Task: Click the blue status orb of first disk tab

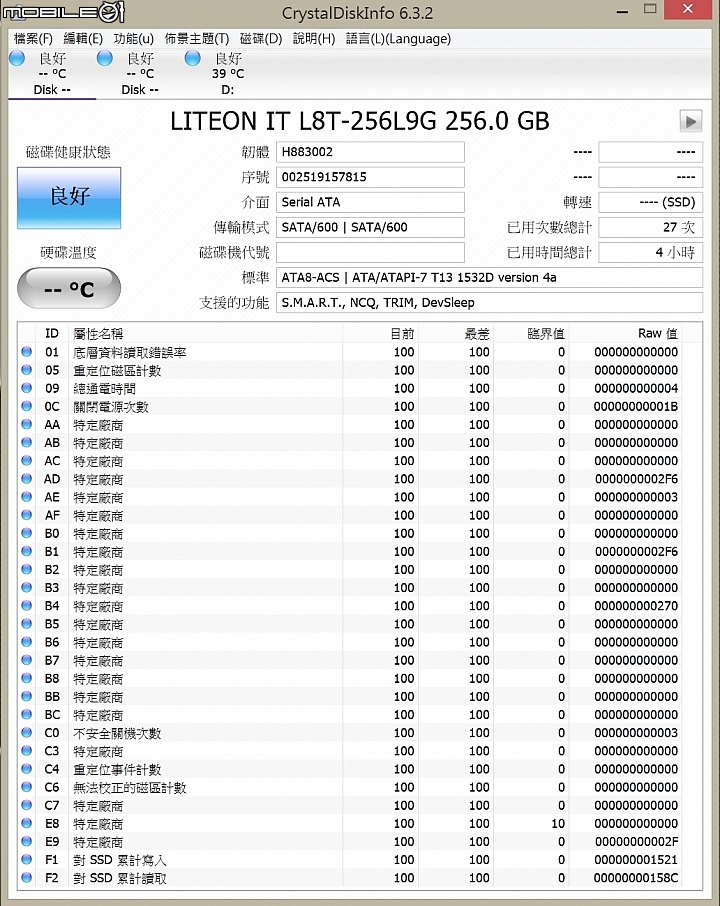Action: point(17,58)
